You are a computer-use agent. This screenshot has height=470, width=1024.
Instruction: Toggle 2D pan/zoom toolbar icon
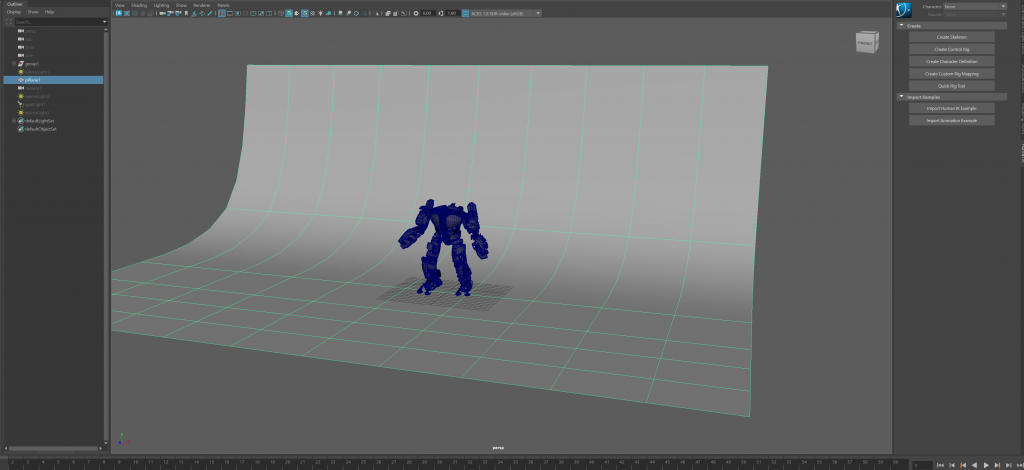(202, 13)
